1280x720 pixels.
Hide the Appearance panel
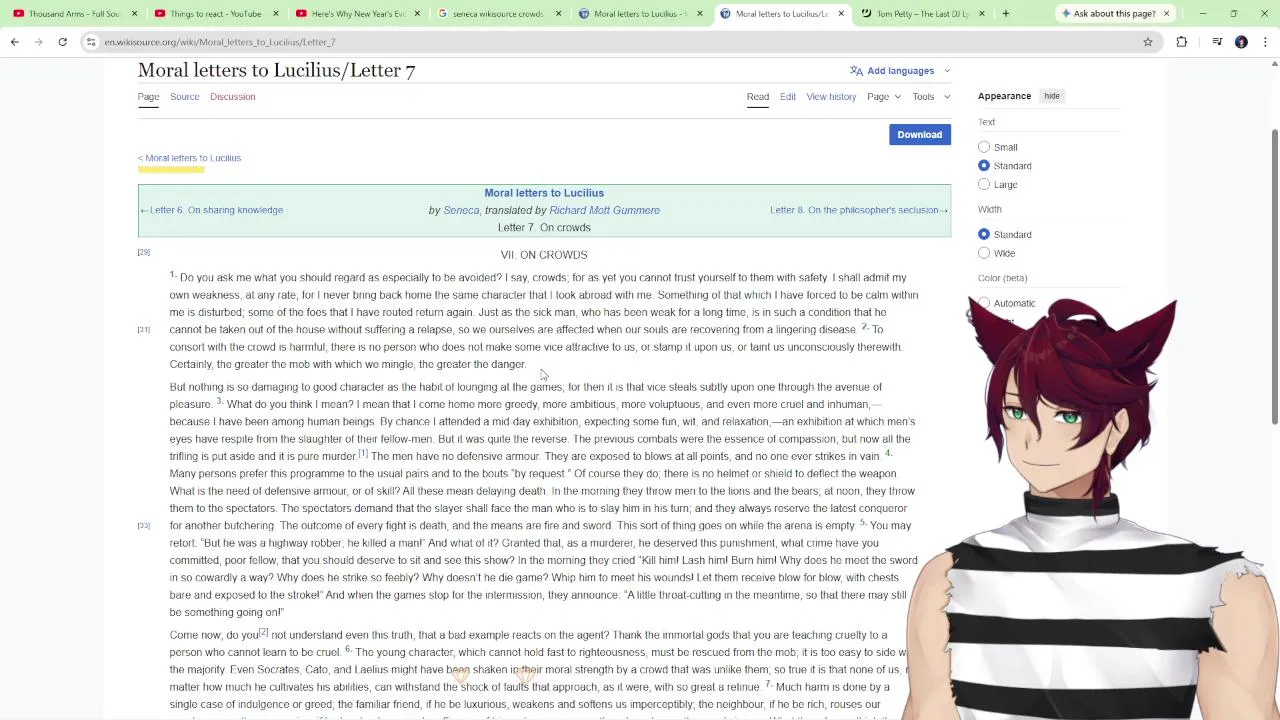click(x=1052, y=96)
